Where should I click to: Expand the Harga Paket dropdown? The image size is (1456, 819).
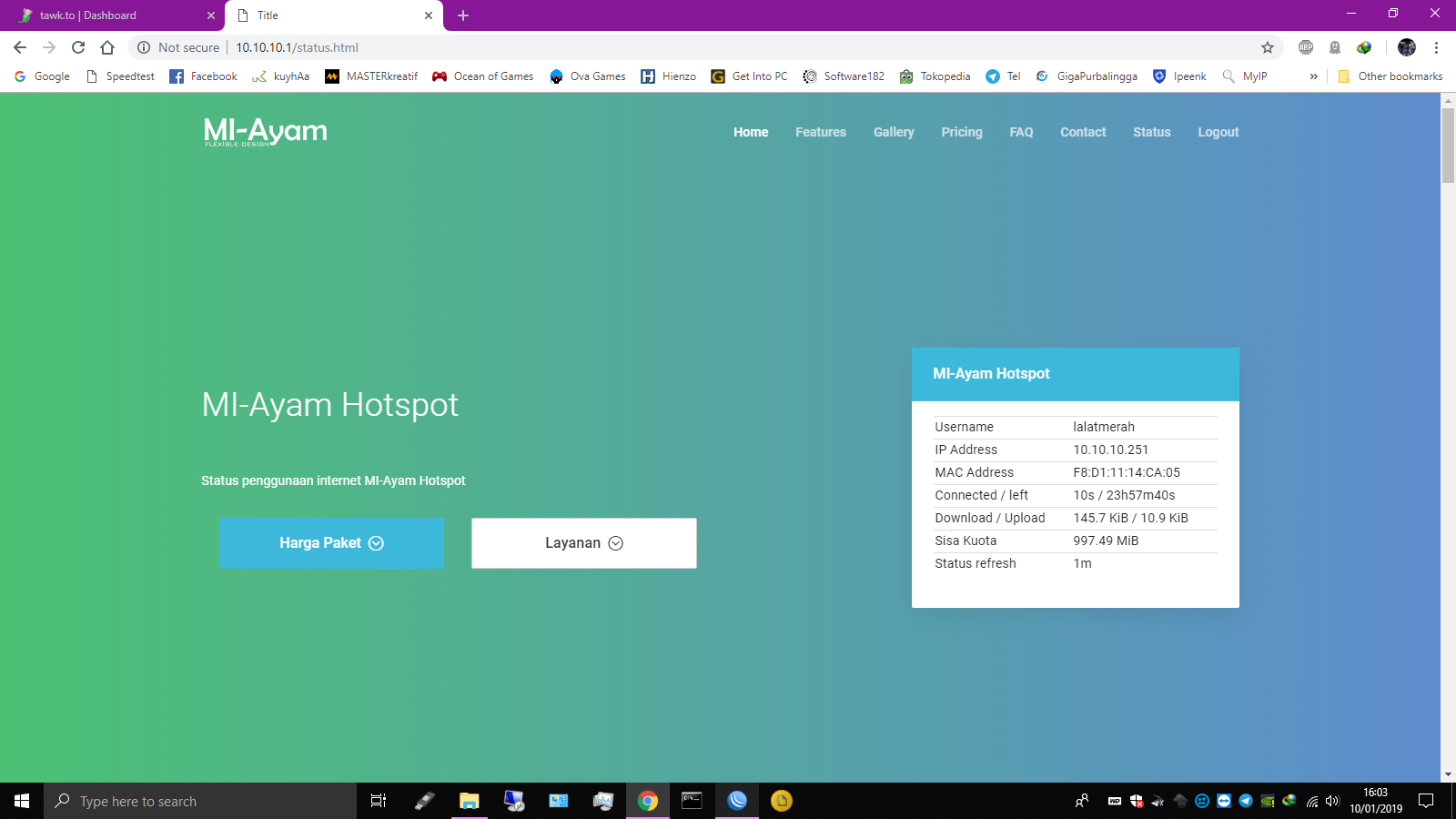coord(331,543)
